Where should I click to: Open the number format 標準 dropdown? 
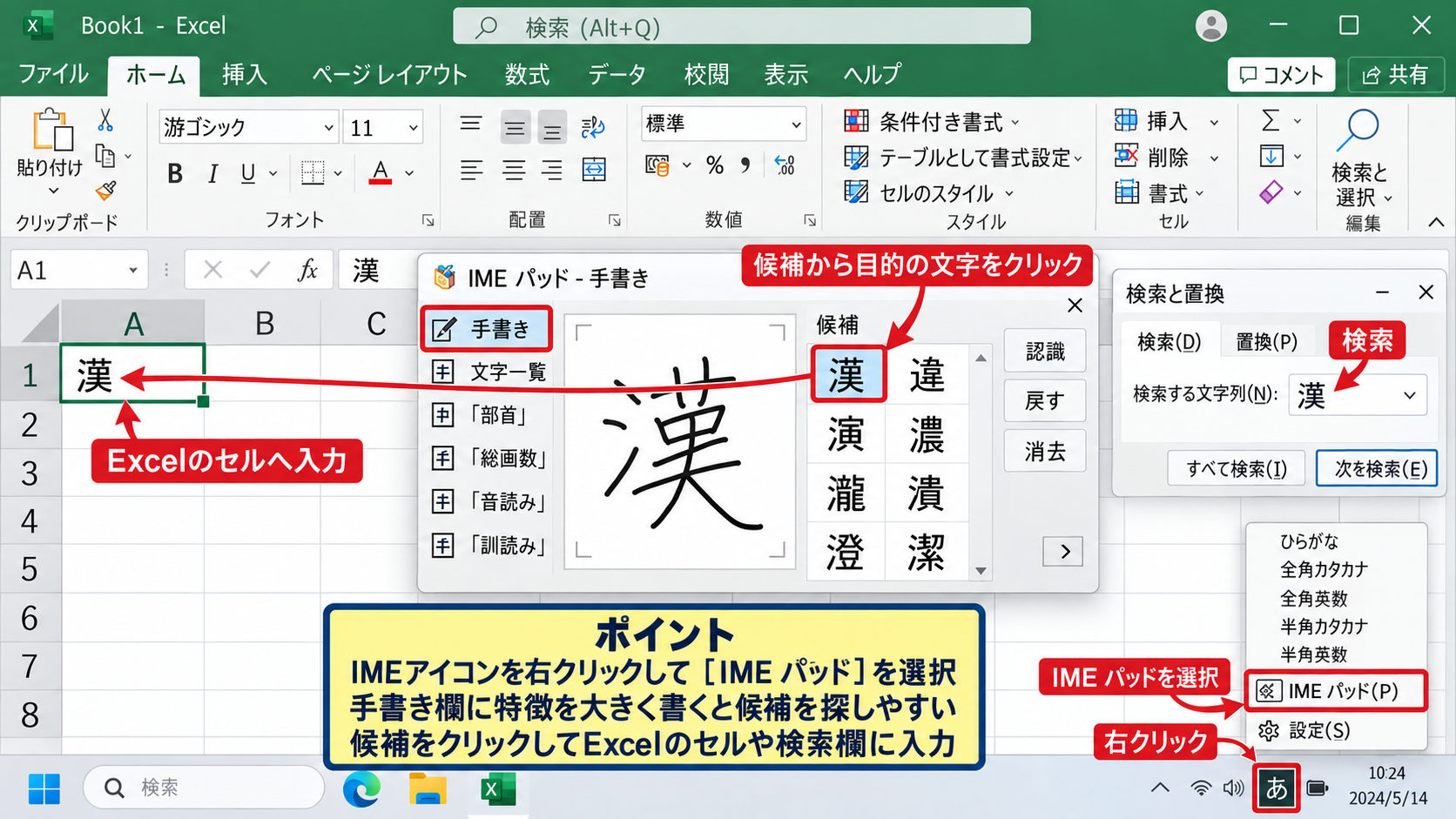click(796, 124)
